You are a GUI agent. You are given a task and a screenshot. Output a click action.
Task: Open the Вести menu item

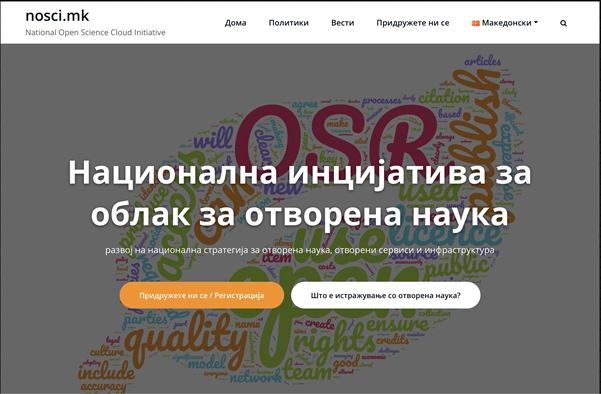pyautogui.click(x=343, y=23)
